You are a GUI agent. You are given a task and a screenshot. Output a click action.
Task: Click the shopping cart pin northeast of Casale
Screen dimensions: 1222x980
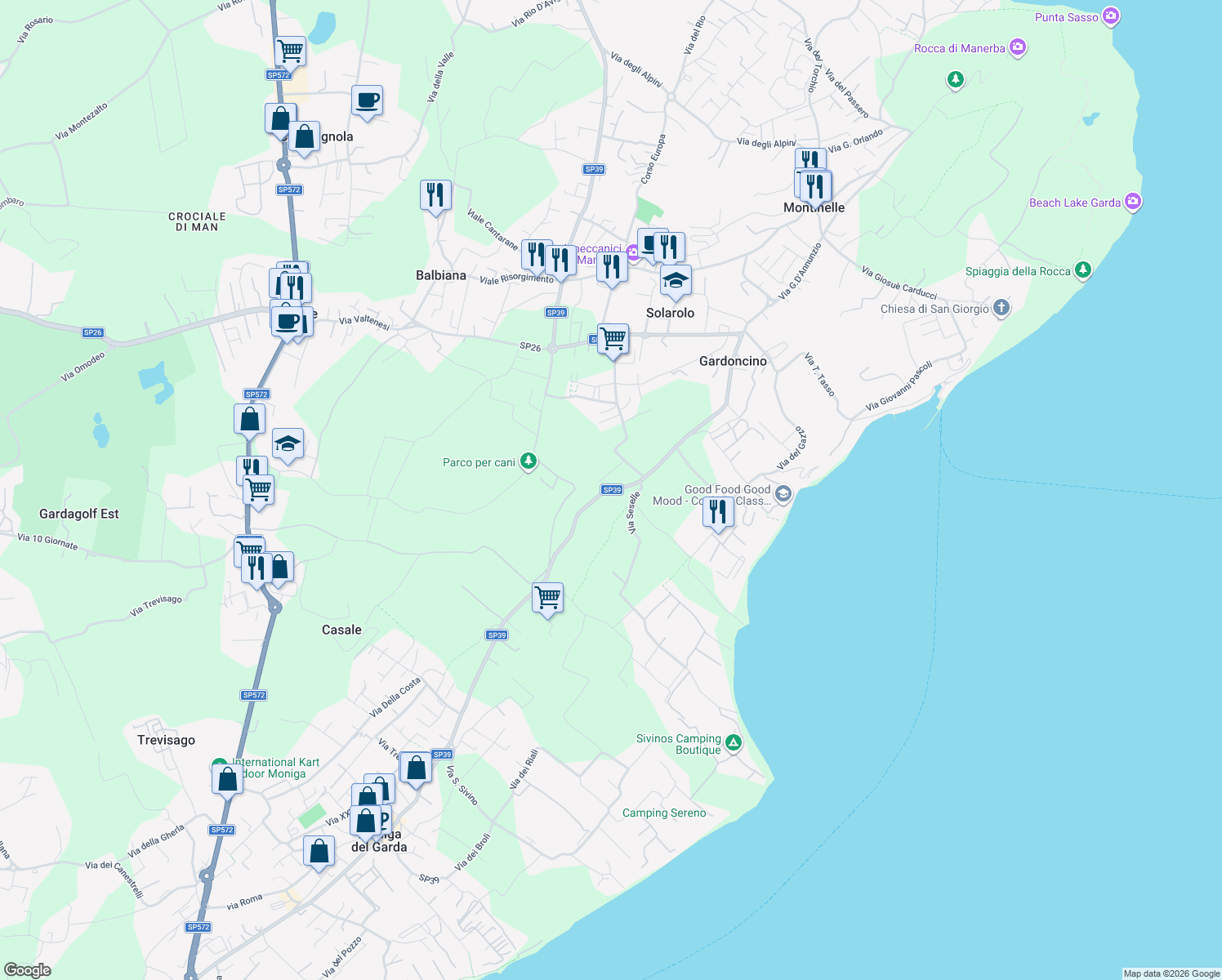click(x=547, y=599)
